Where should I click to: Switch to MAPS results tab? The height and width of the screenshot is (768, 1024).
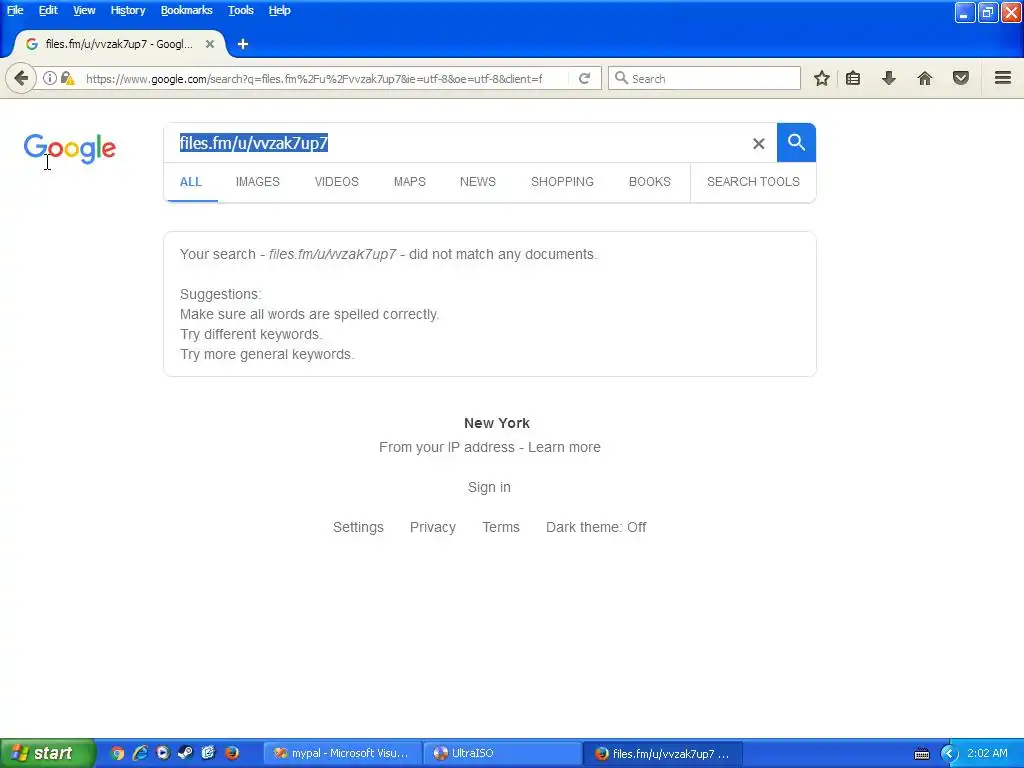(409, 182)
